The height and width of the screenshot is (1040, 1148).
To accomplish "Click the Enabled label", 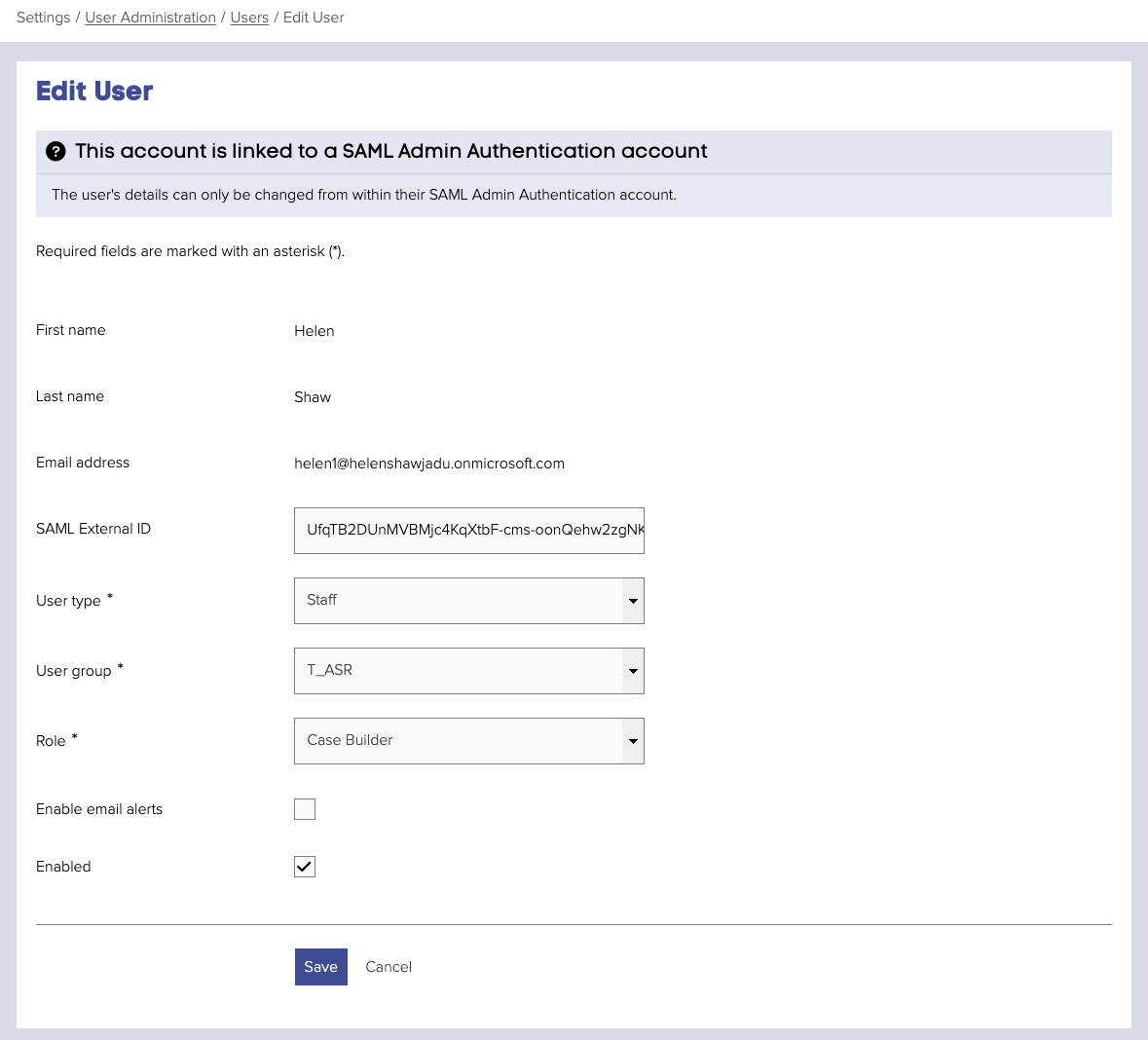I will (63, 867).
